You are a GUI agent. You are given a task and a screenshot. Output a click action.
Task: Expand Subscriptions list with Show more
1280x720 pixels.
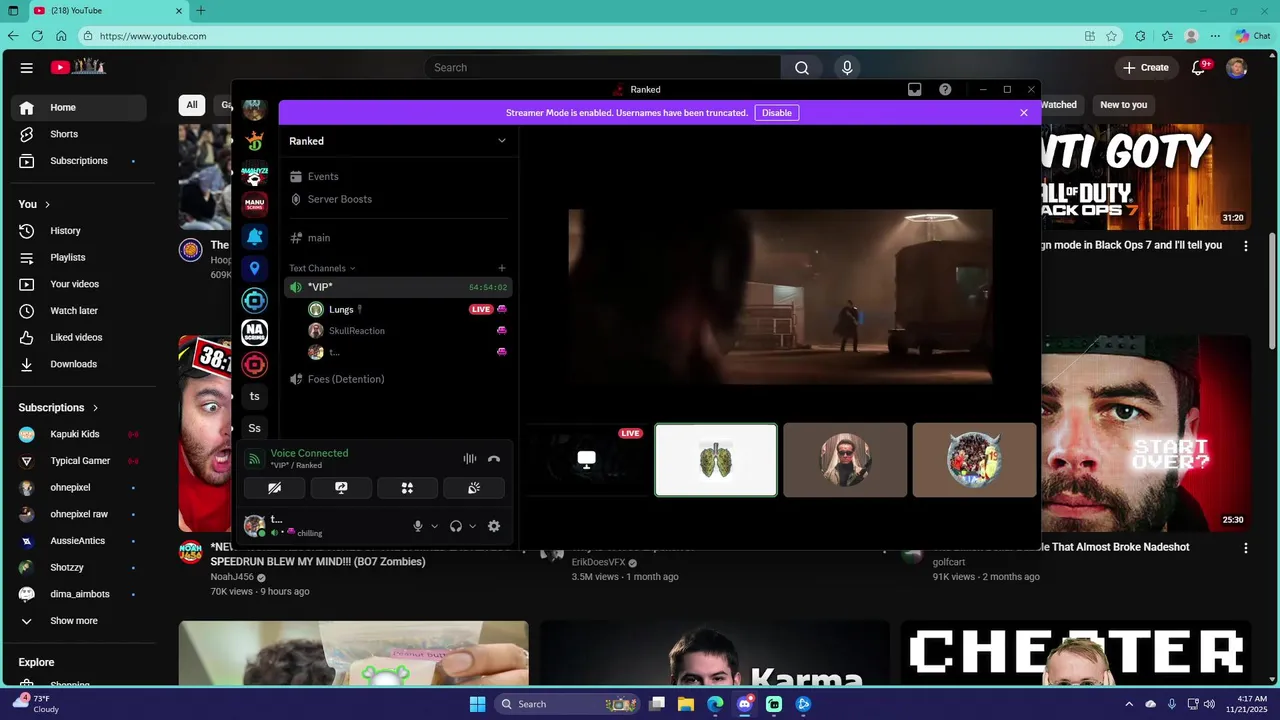point(79,620)
